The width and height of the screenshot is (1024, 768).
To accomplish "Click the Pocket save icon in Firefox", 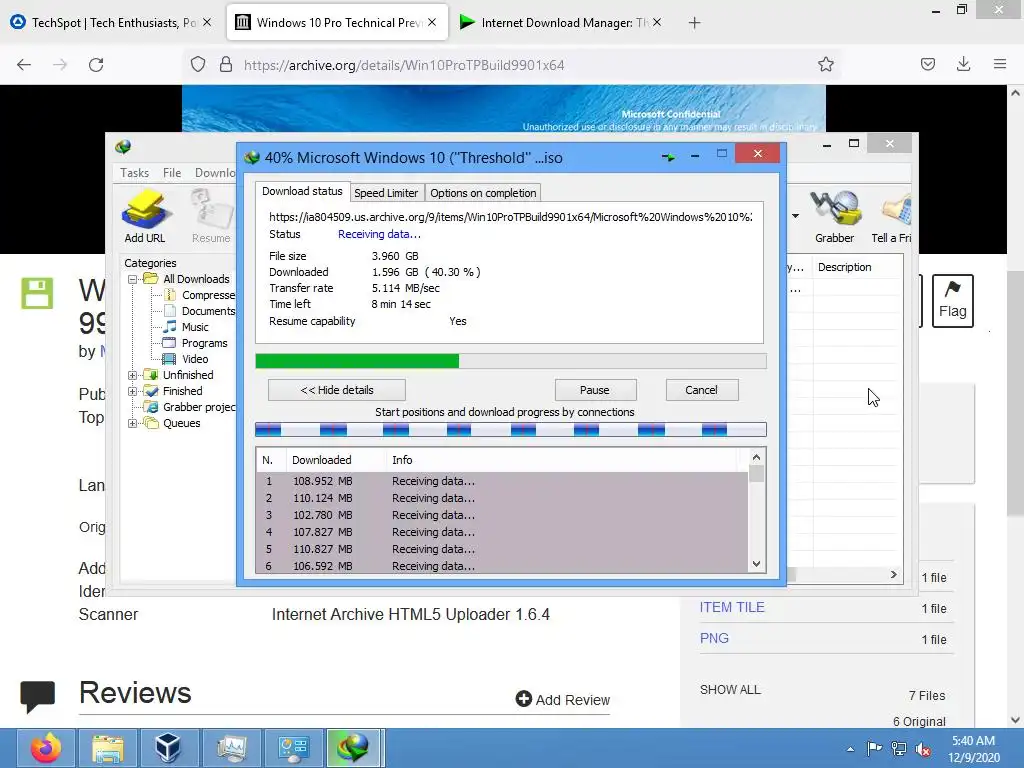I will [927, 64].
